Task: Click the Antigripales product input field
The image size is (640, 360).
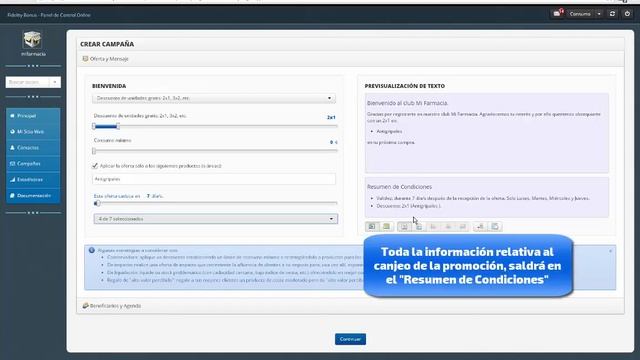Action: [x=214, y=179]
